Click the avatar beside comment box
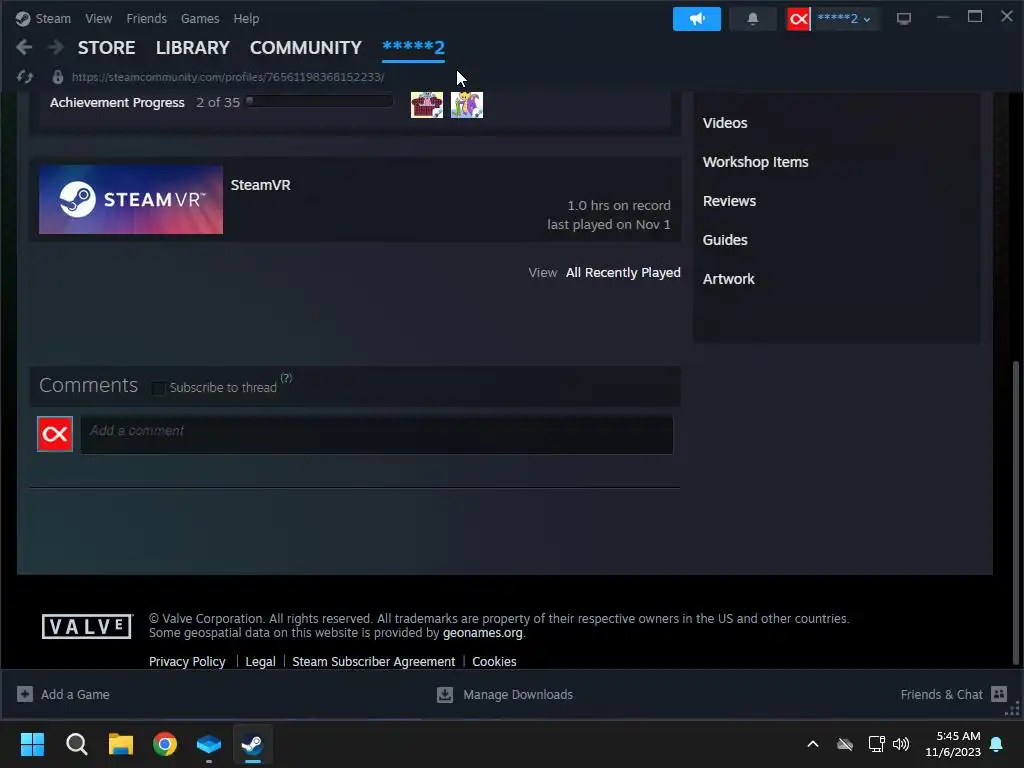Screen dimensions: 1024x768 [55, 434]
